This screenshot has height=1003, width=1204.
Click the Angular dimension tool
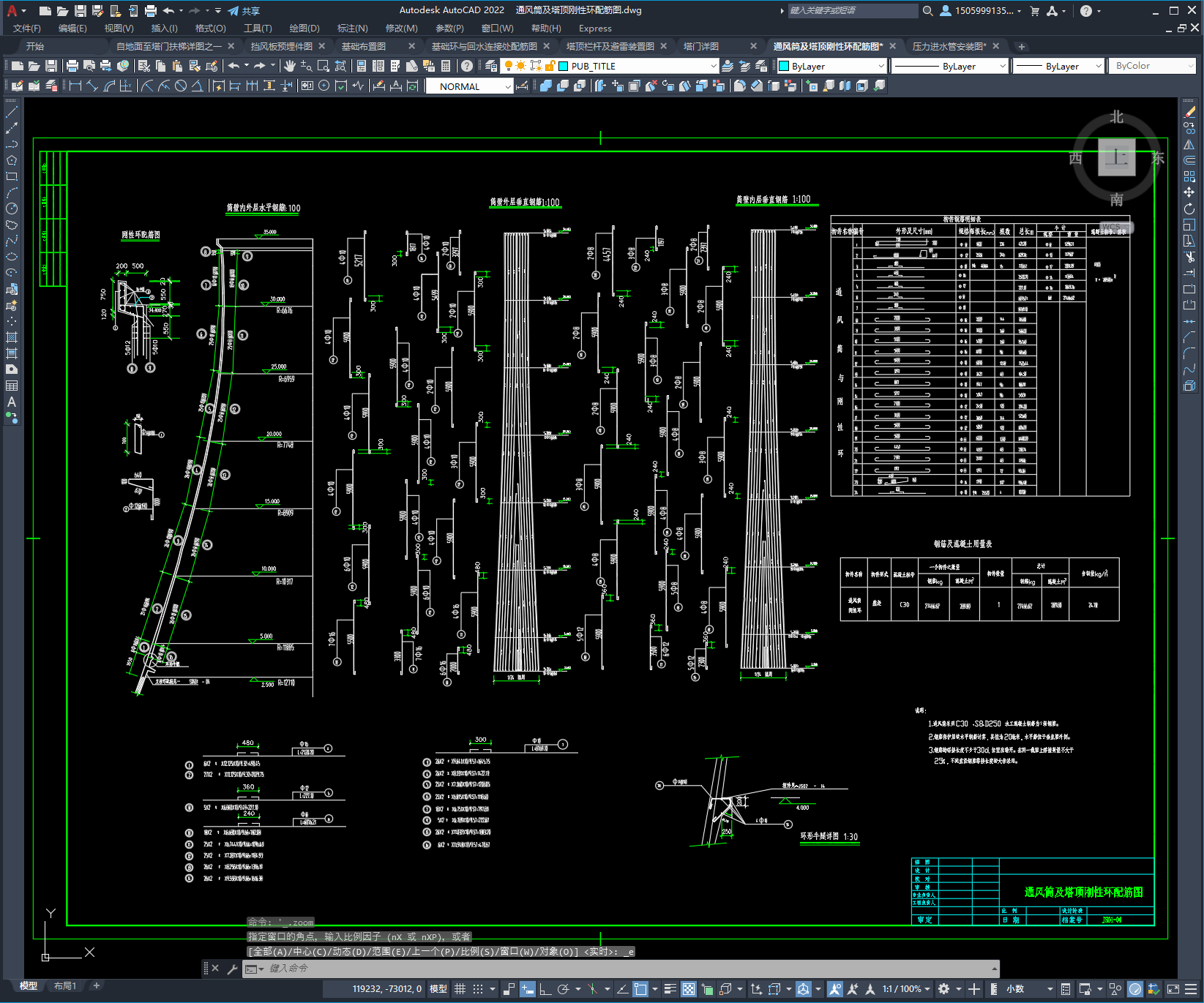197,86
